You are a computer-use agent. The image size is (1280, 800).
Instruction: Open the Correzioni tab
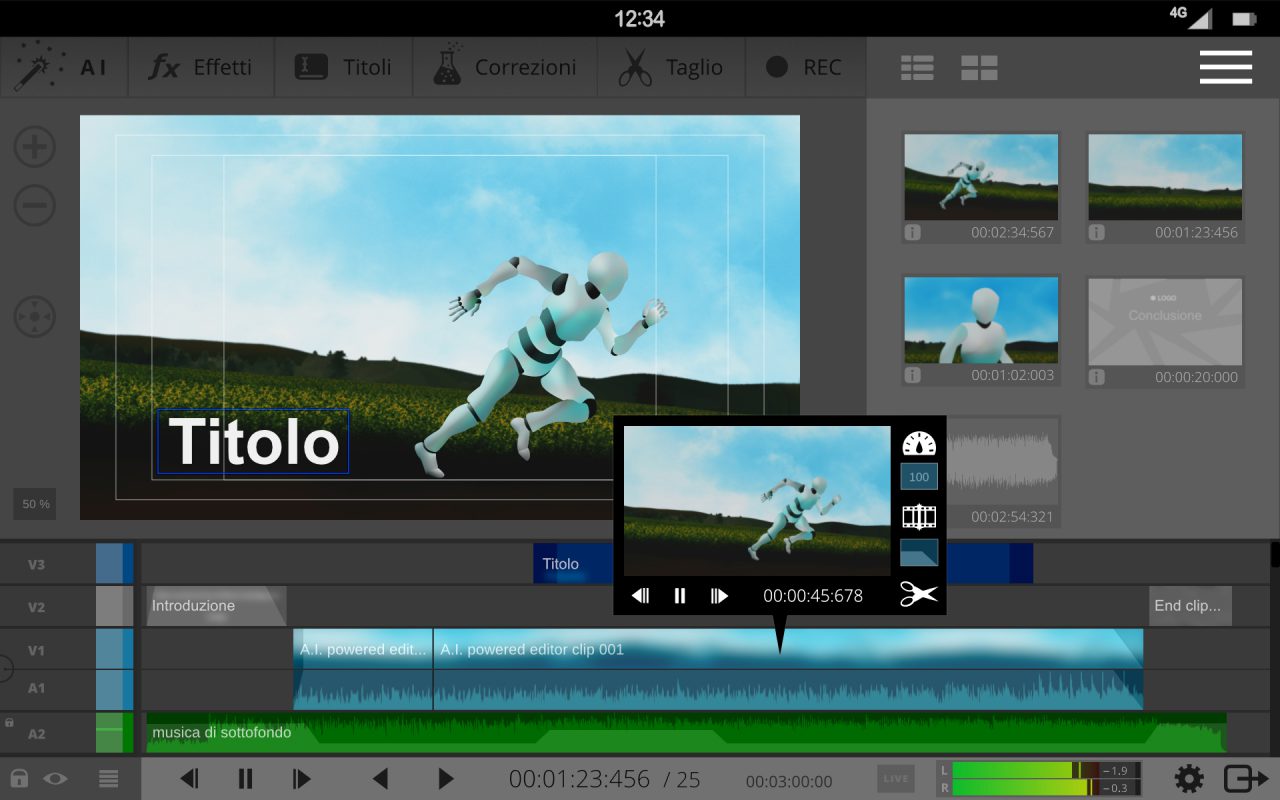point(505,67)
